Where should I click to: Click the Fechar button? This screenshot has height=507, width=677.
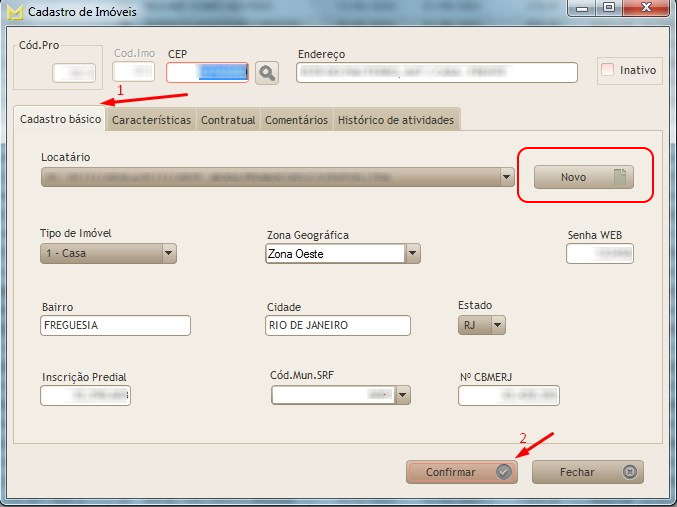[x=587, y=472]
